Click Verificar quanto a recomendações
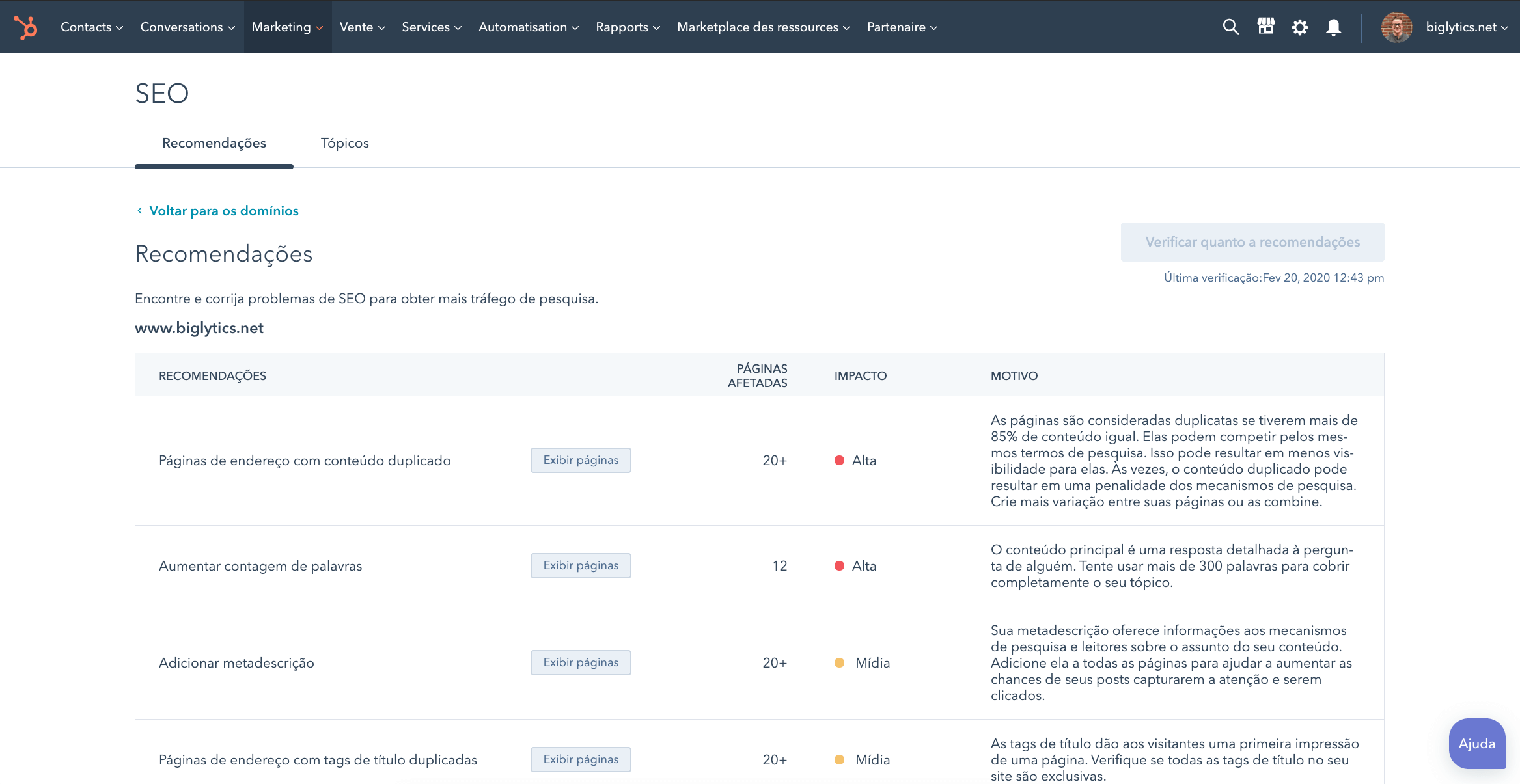Image resolution: width=1520 pixels, height=784 pixels. tap(1252, 241)
